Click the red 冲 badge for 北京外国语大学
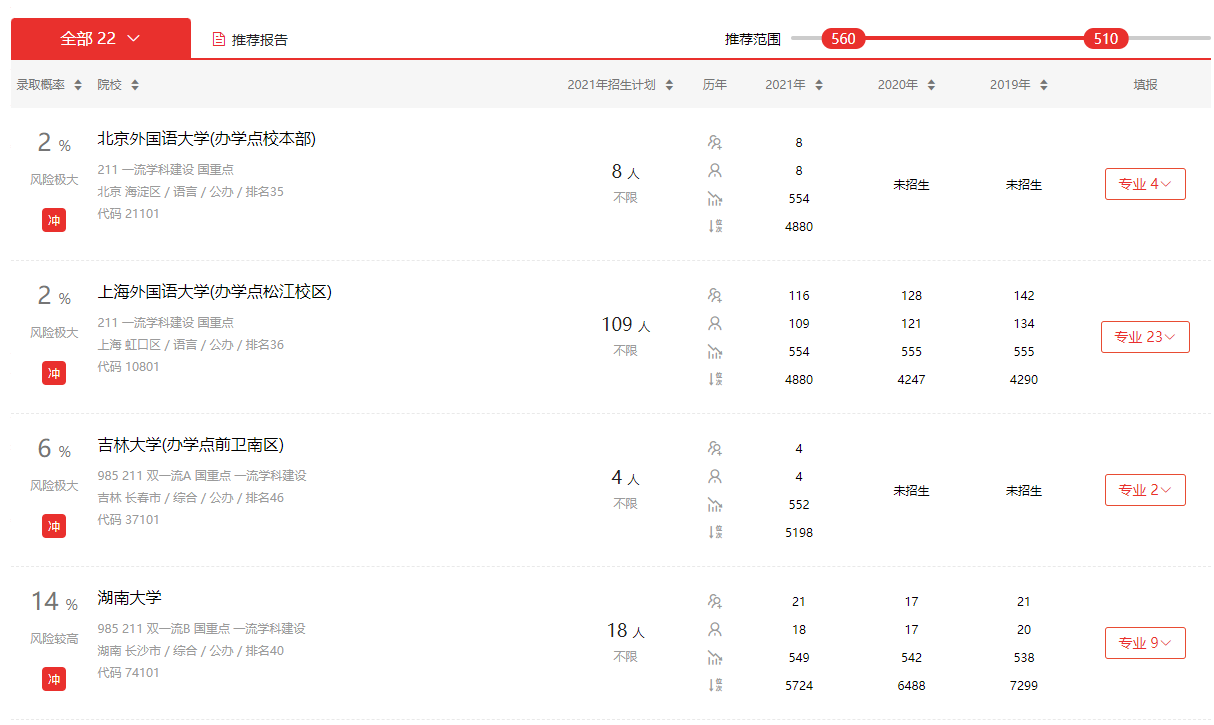 point(54,220)
